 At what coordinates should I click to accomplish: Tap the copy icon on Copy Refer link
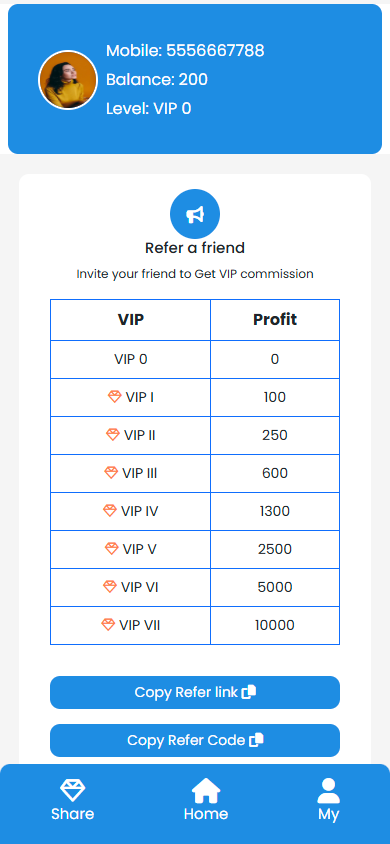[x=249, y=692]
